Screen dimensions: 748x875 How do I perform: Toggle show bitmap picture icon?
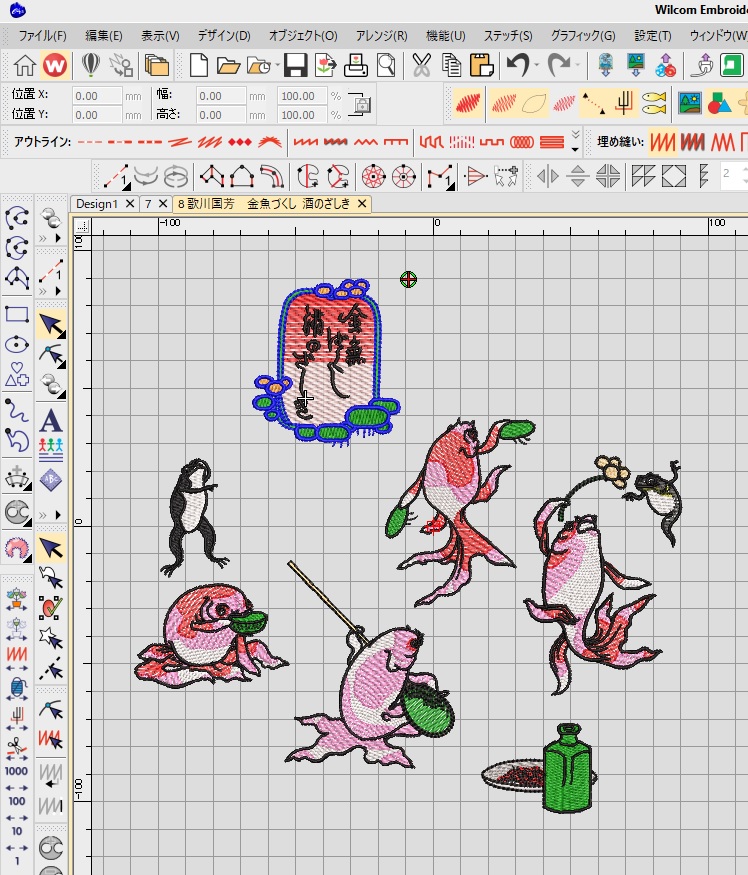[689, 103]
